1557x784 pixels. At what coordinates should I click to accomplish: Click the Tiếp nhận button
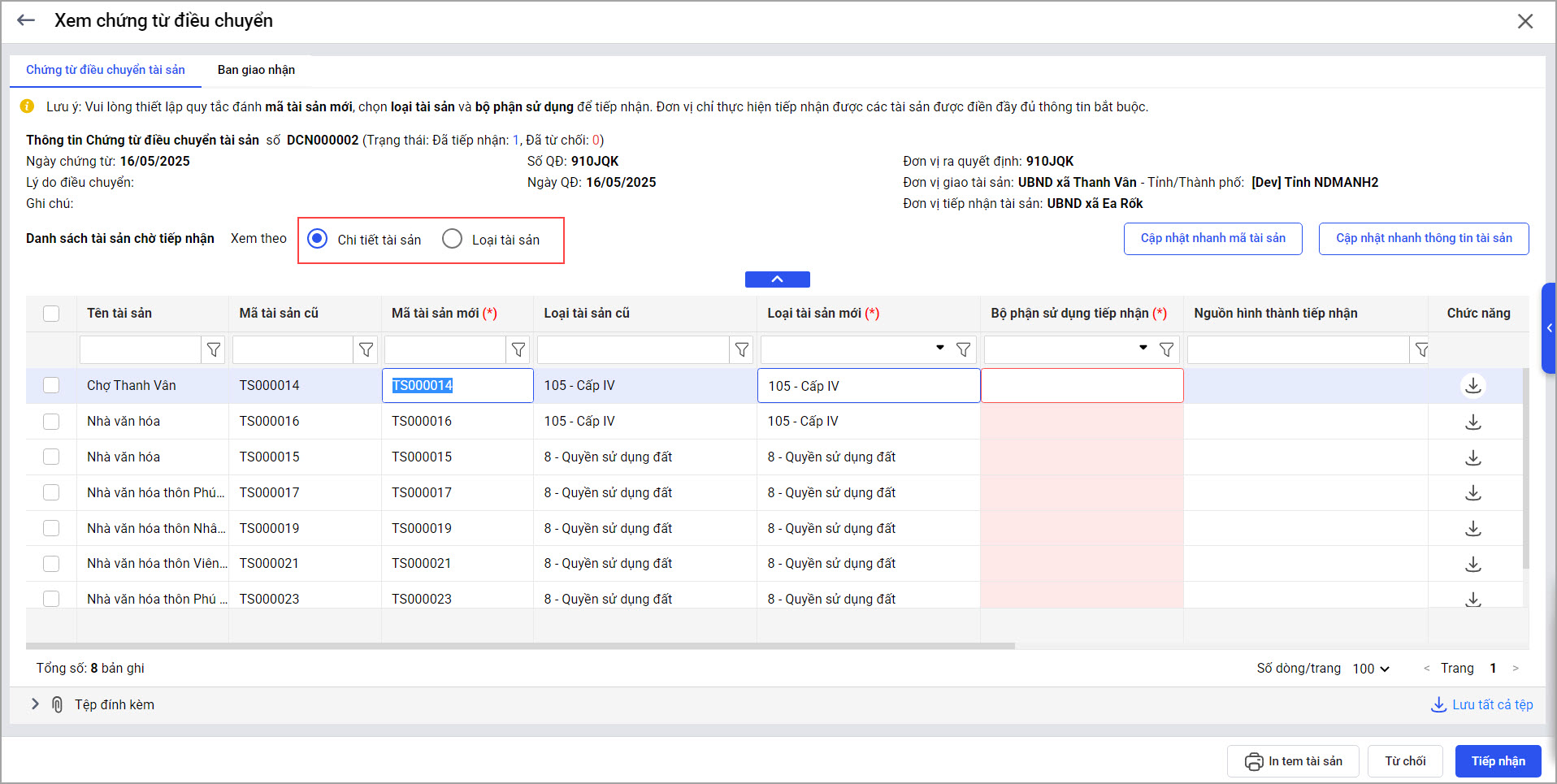click(x=1498, y=761)
